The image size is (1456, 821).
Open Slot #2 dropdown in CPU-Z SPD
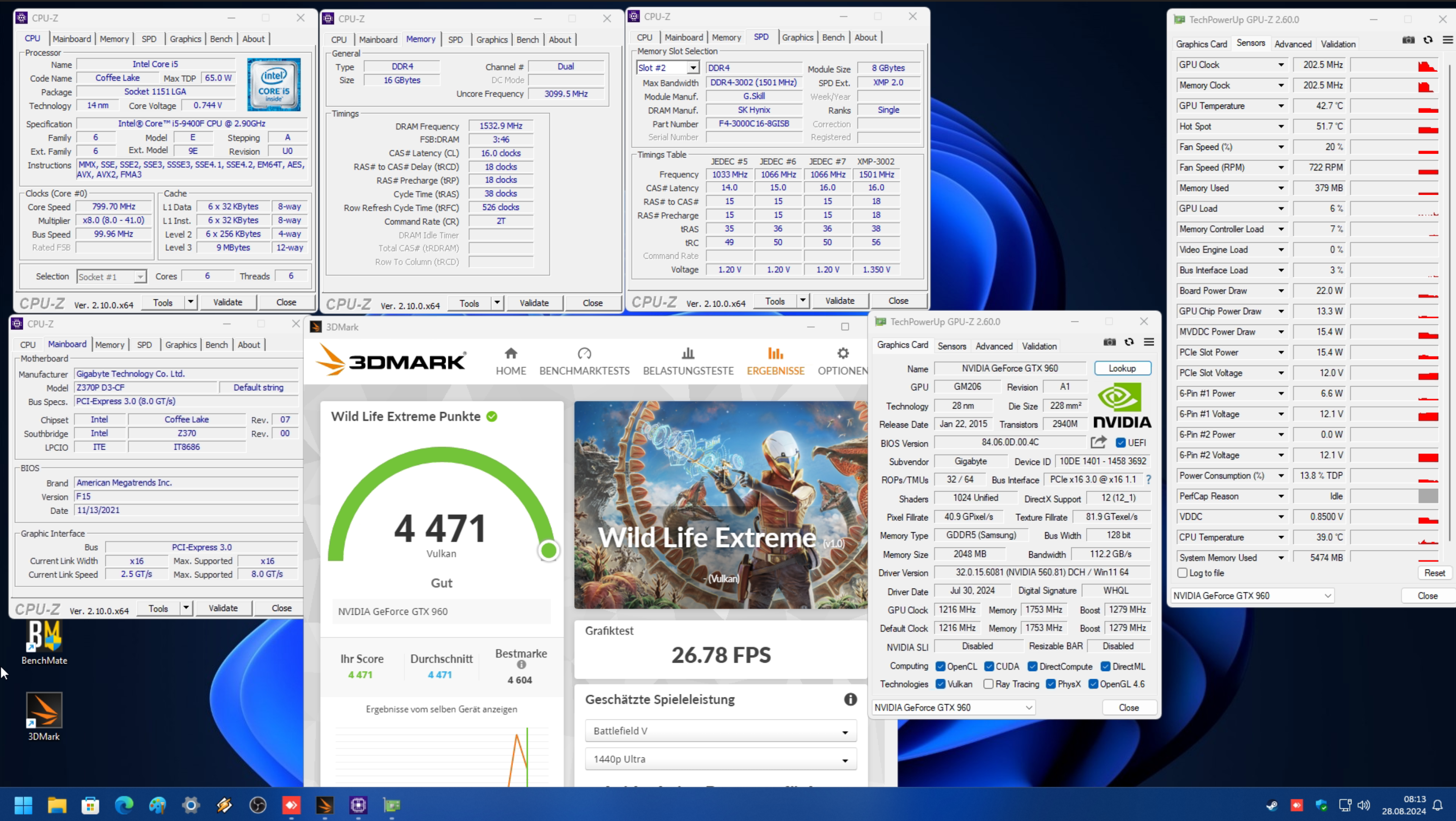pyautogui.click(x=693, y=68)
